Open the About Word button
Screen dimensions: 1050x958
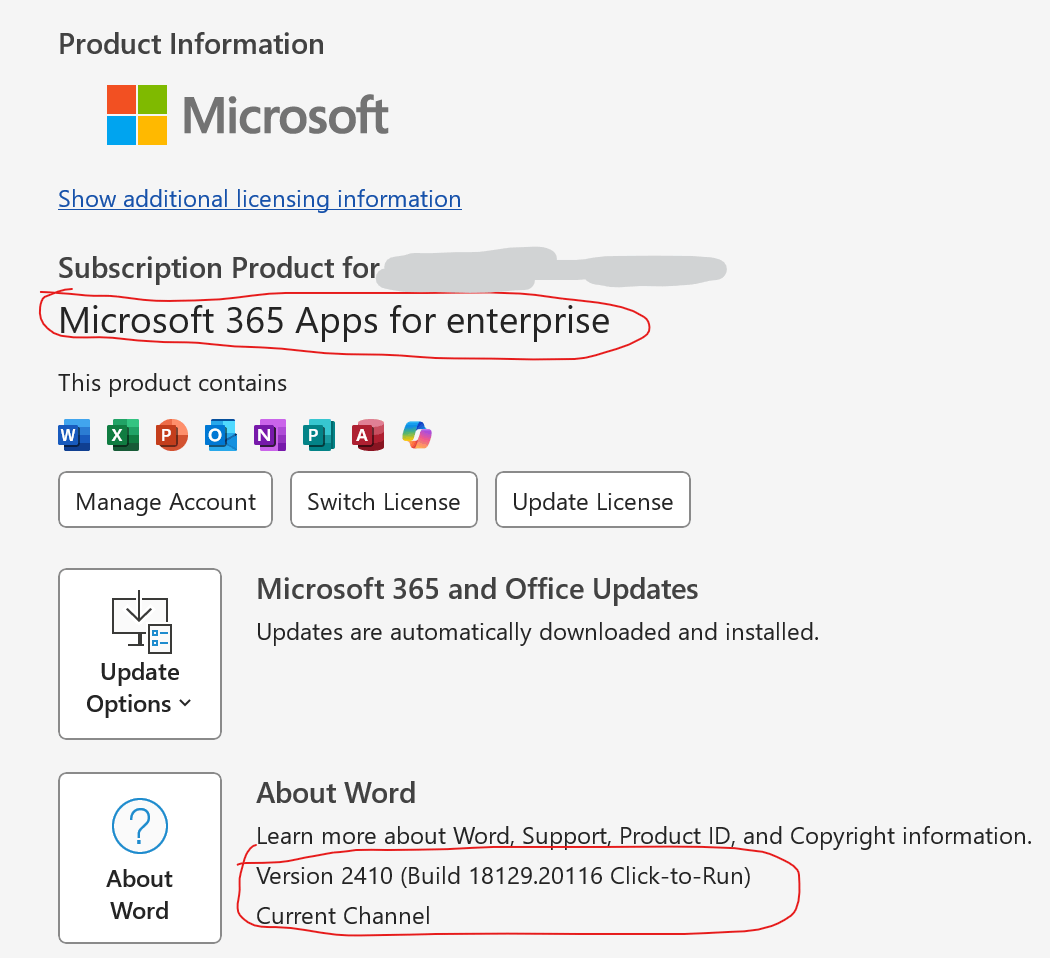point(140,858)
